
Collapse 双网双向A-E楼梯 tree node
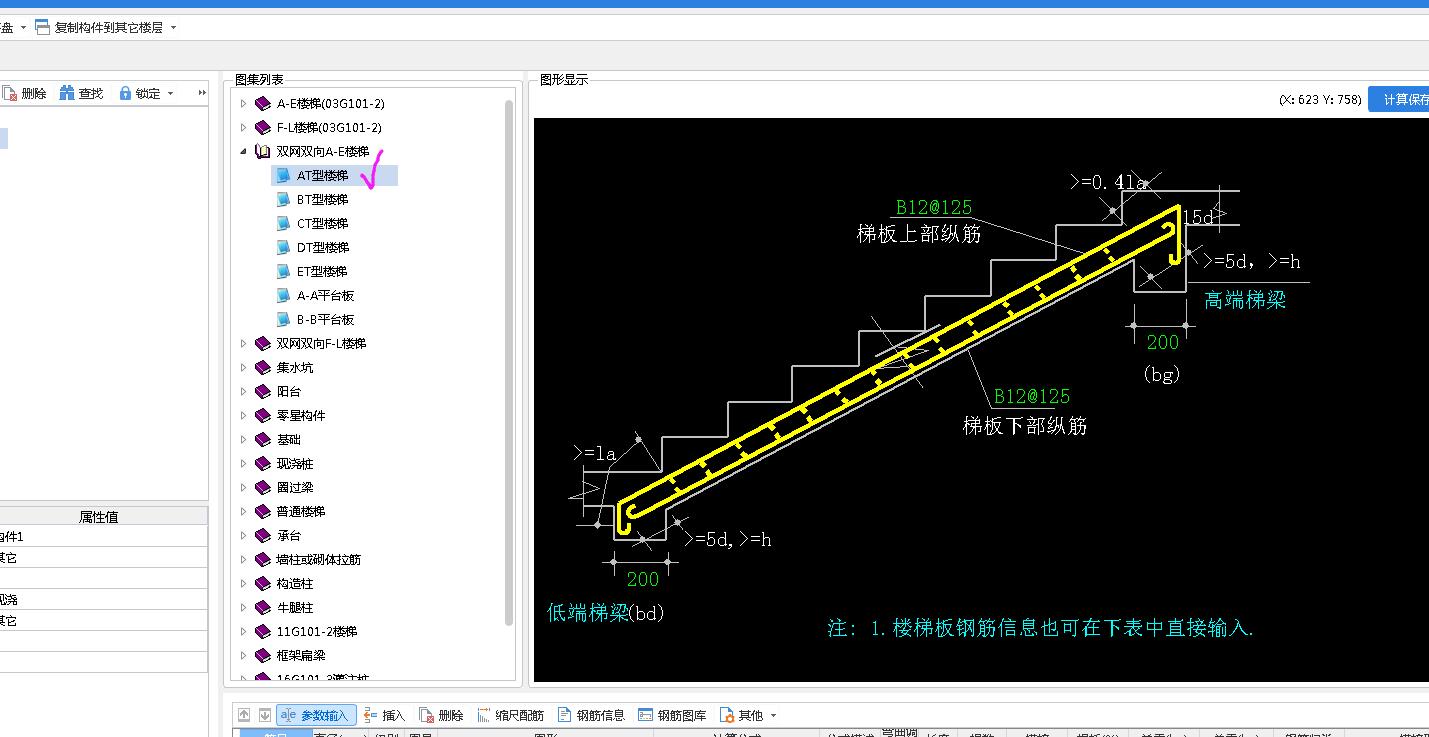point(243,151)
